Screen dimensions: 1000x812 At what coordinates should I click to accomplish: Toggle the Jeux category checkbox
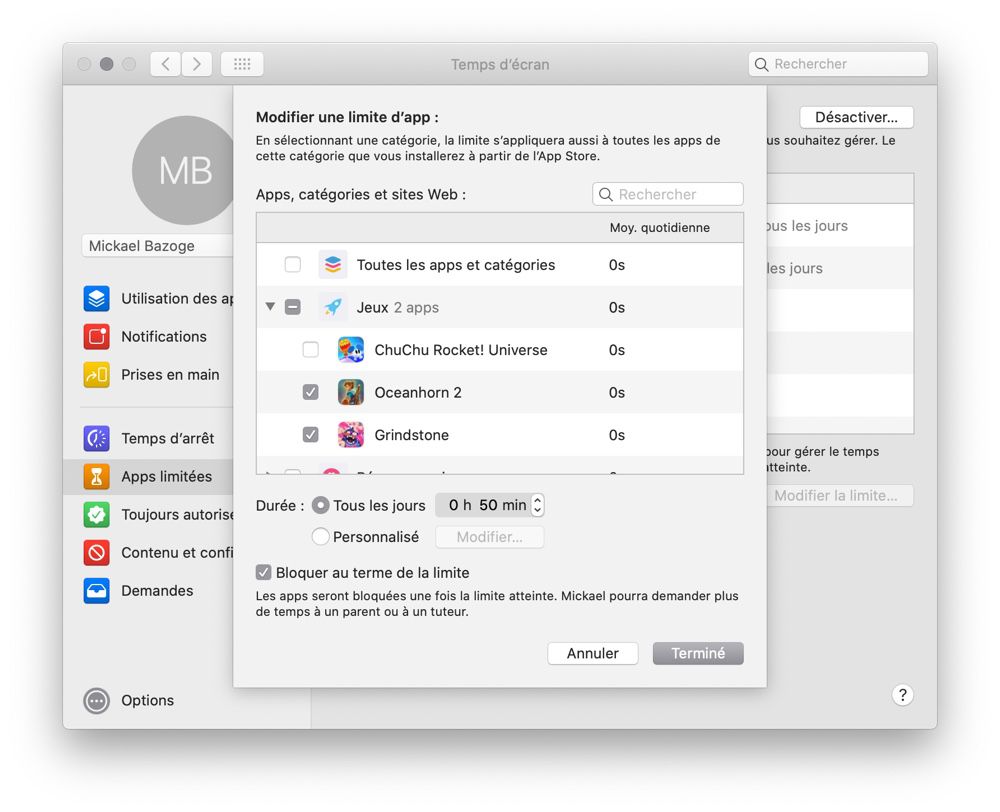coord(293,307)
